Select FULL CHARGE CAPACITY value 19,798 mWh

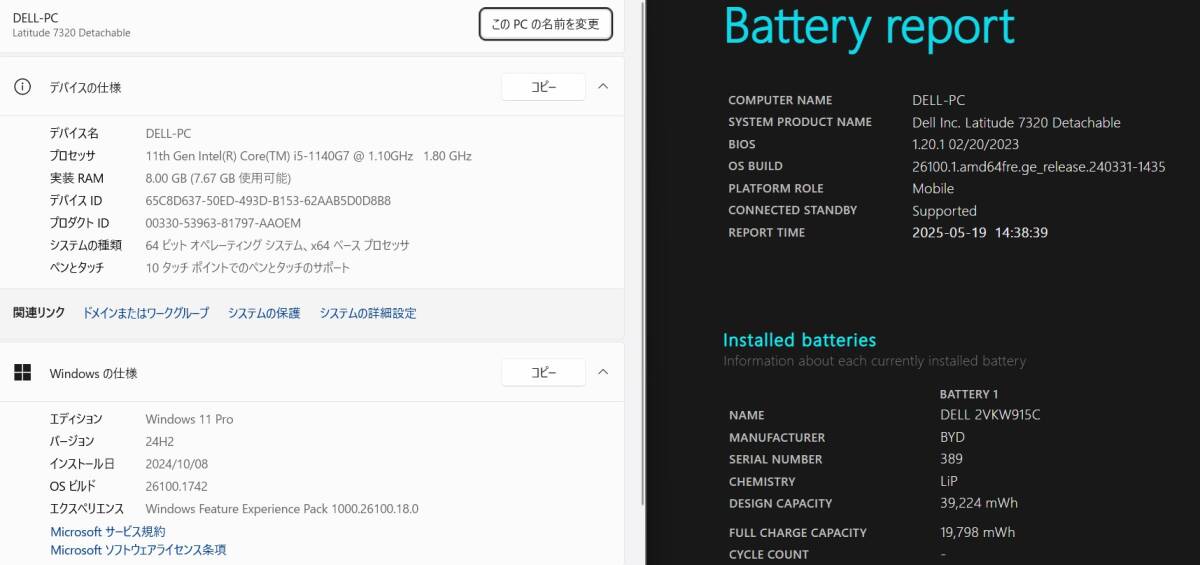point(977,532)
